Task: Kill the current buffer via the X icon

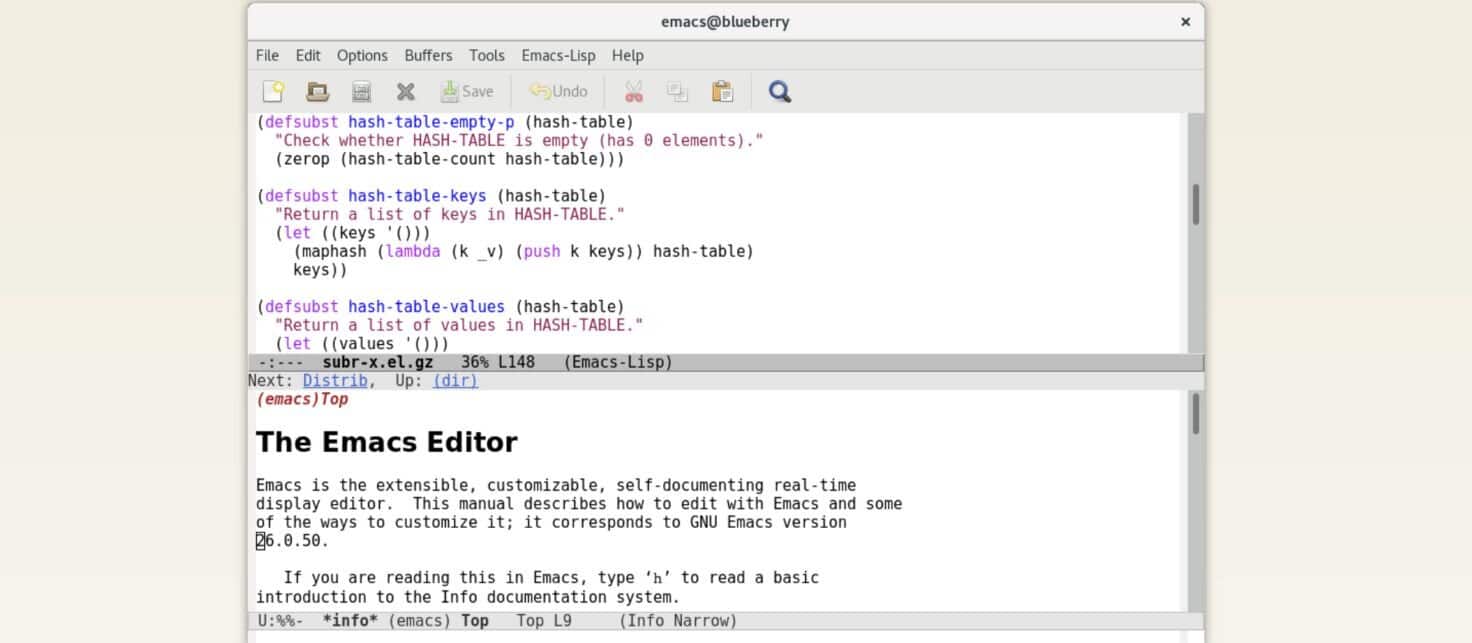Action: (405, 91)
